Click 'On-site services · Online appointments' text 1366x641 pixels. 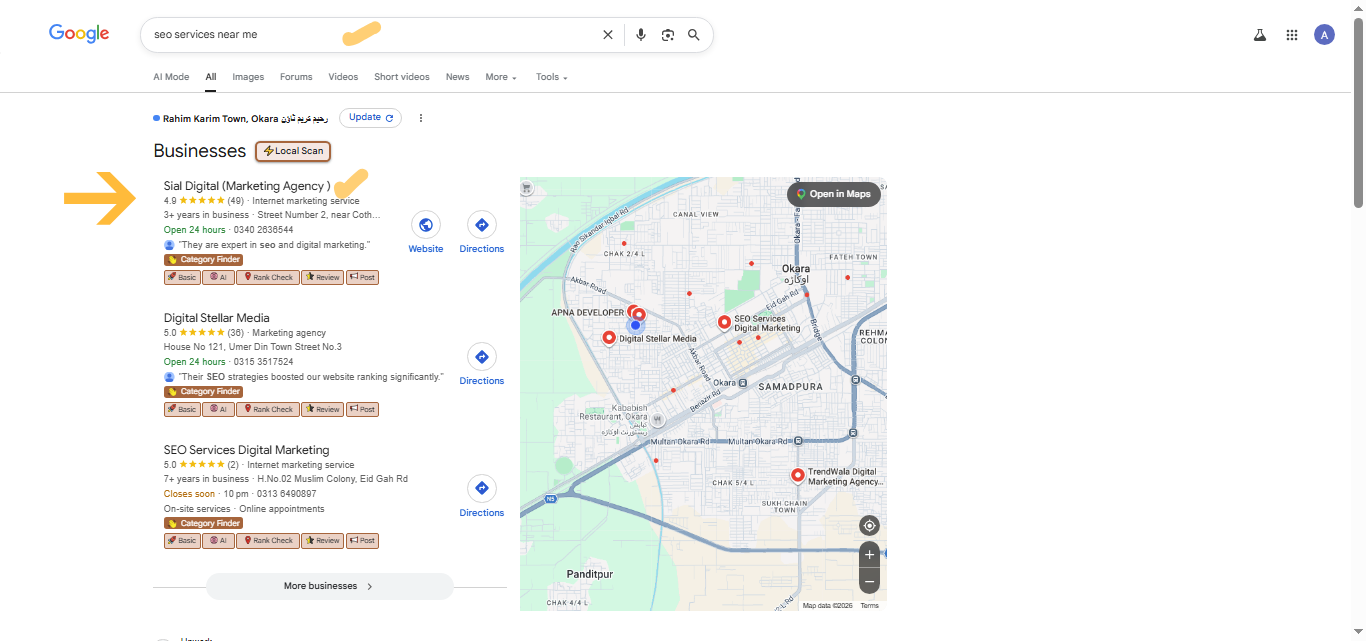coord(244,509)
